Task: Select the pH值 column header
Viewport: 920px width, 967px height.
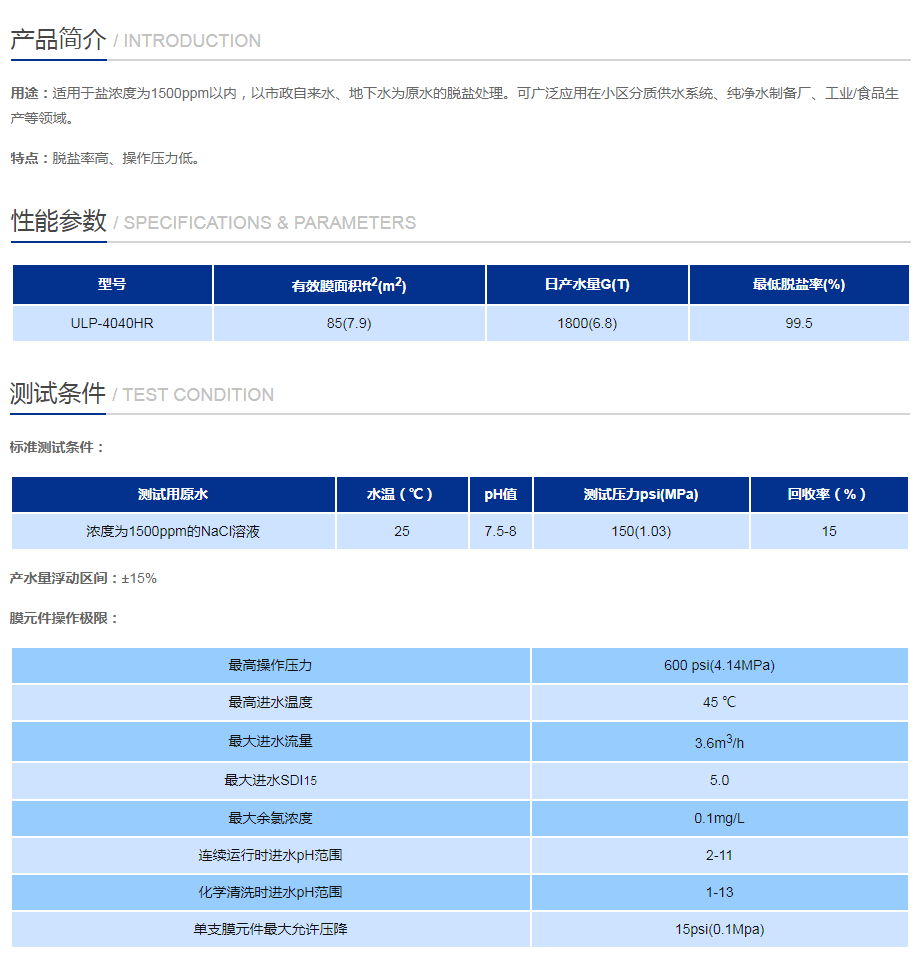Action: point(501,494)
